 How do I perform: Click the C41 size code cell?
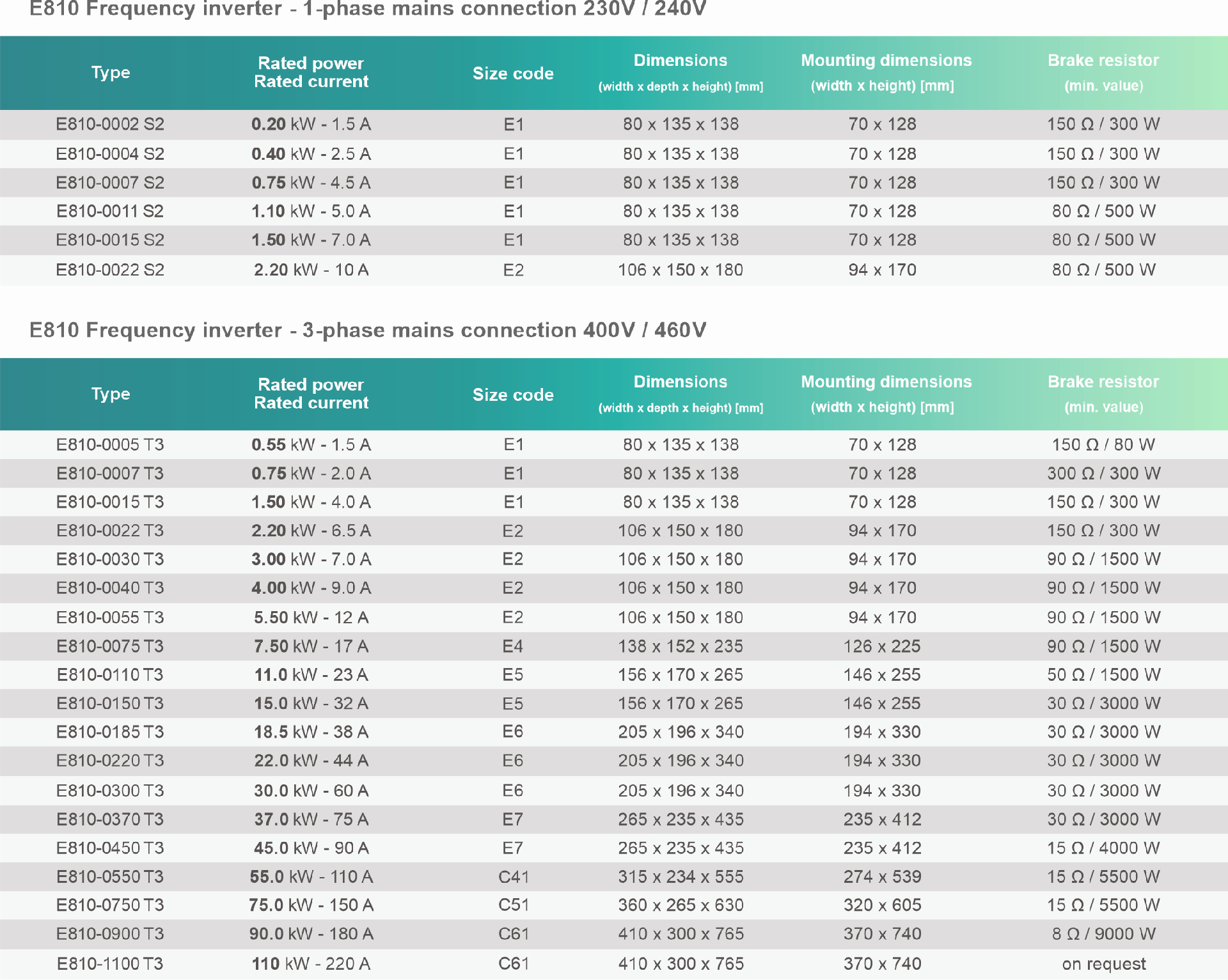tap(513, 876)
